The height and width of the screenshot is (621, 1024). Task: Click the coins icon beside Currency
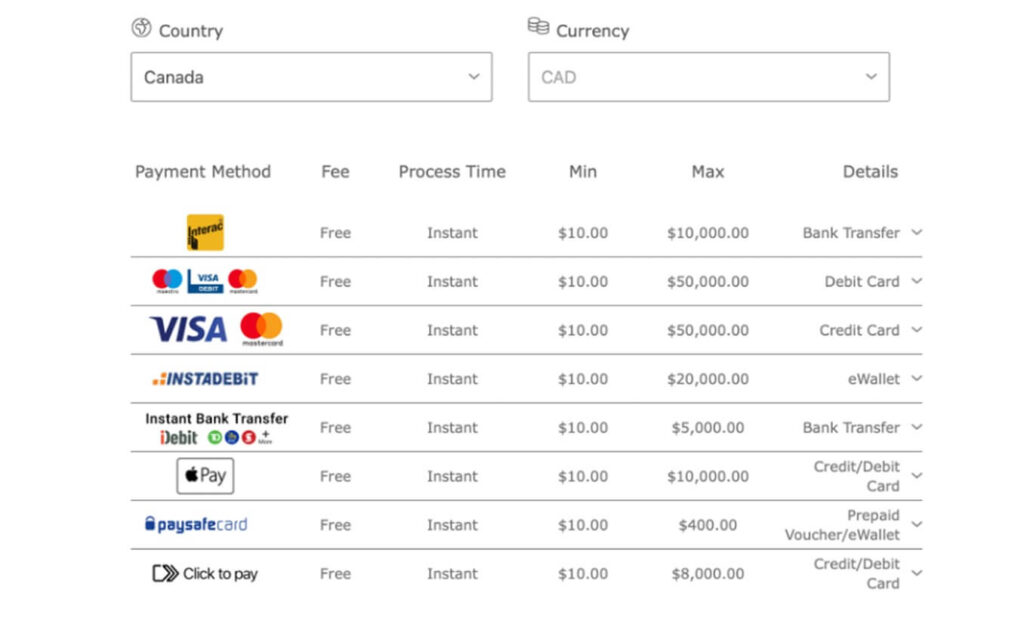[x=538, y=26]
